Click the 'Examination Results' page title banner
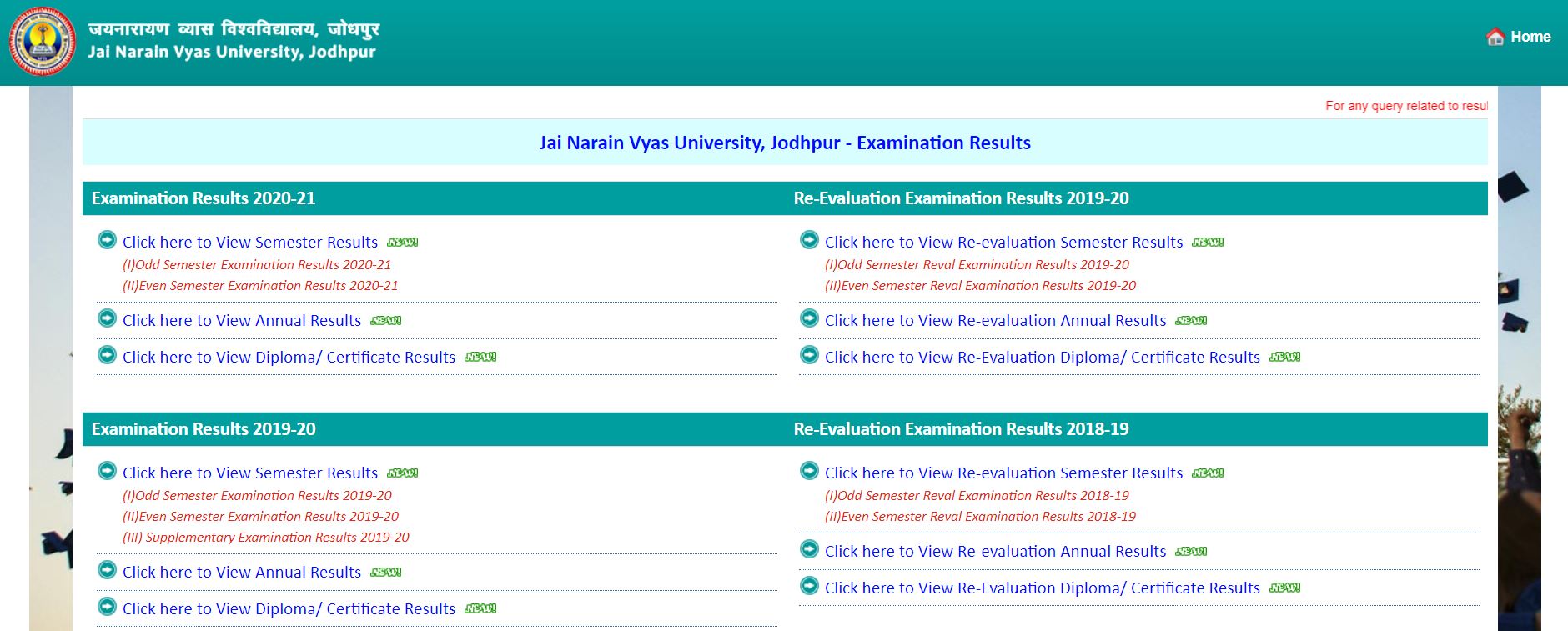Viewport: 1568px width, 631px height. [785, 143]
